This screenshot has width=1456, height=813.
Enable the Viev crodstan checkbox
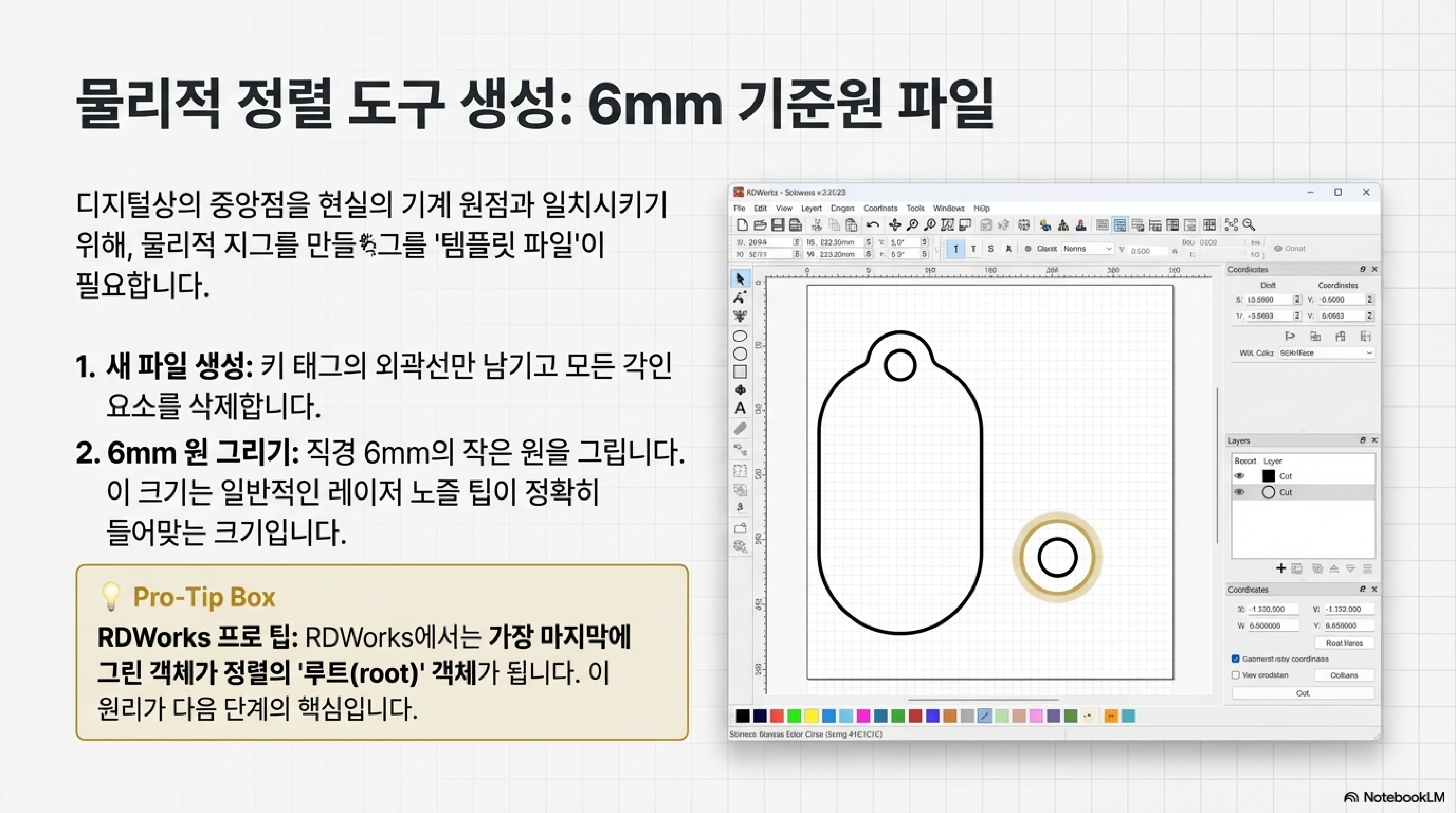(1236, 675)
